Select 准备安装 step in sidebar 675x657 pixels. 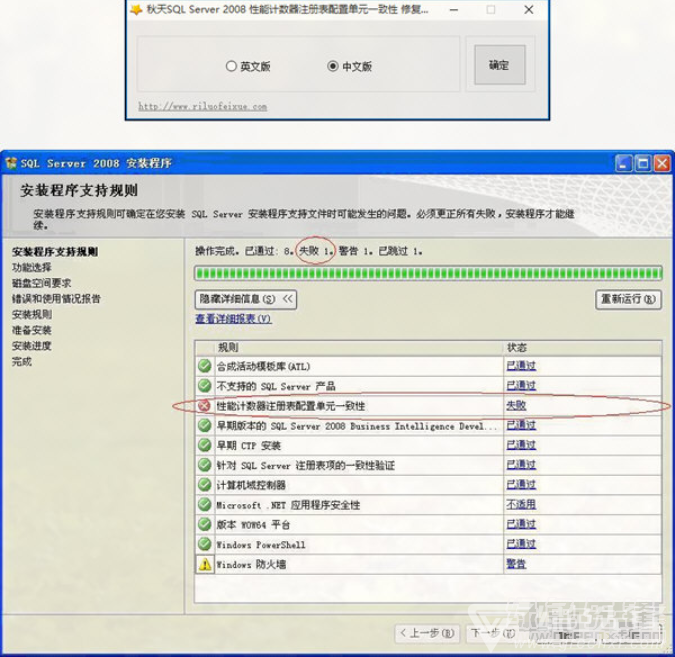(31, 330)
